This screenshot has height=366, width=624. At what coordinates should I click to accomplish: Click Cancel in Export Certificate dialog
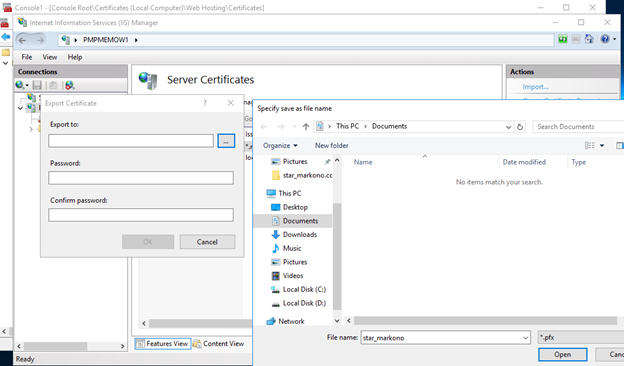207,242
